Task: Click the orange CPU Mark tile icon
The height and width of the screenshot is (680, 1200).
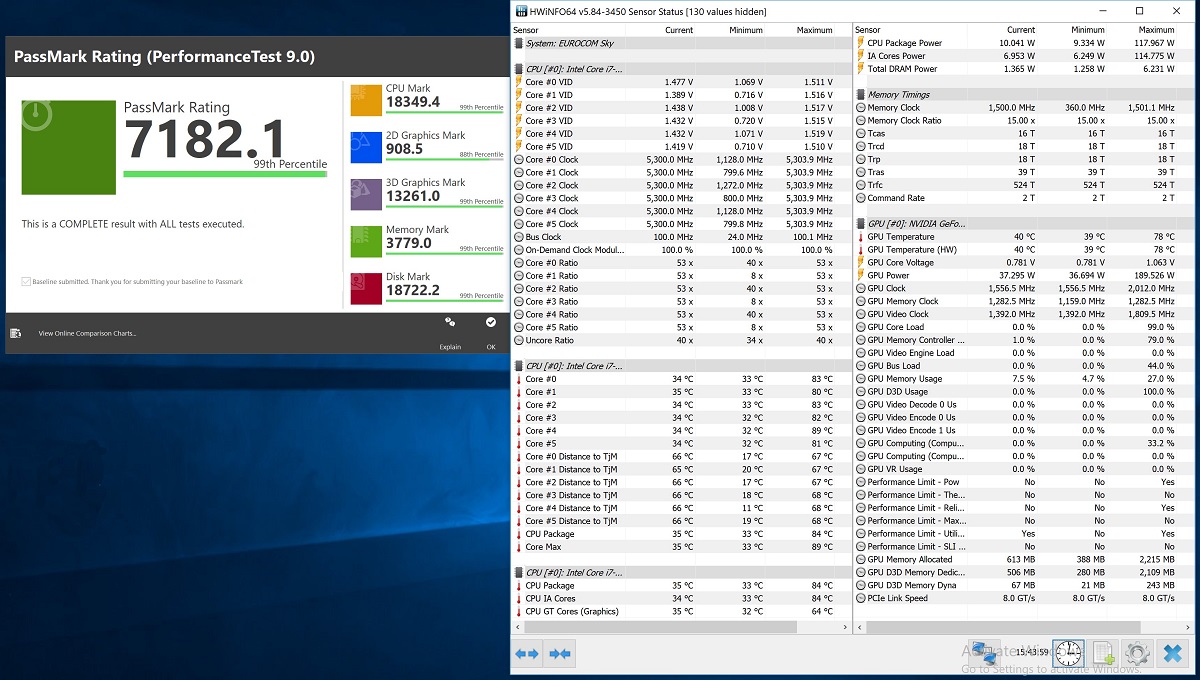Action: [x=366, y=100]
